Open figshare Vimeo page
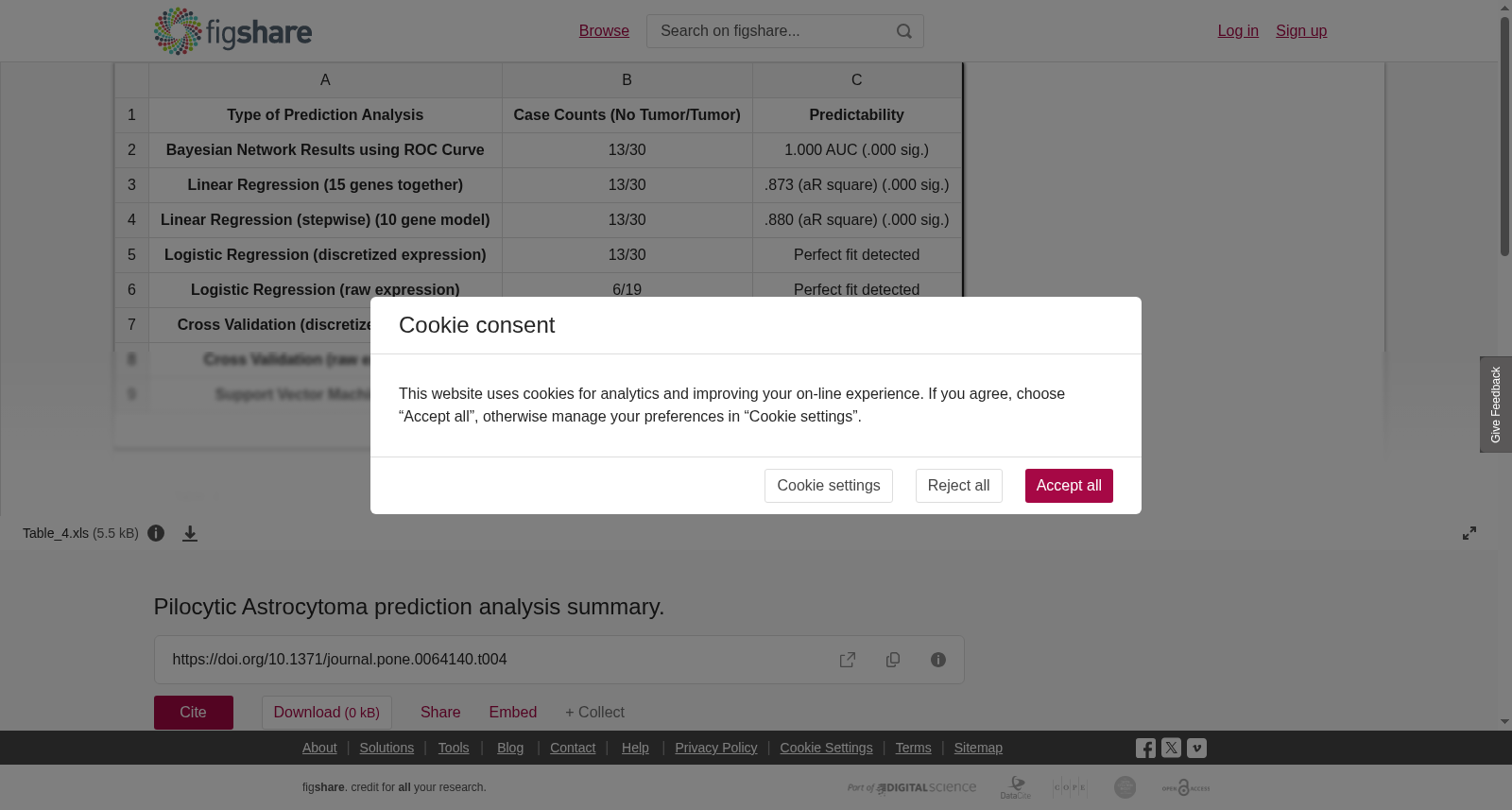1512x810 pixels. 1196,748
